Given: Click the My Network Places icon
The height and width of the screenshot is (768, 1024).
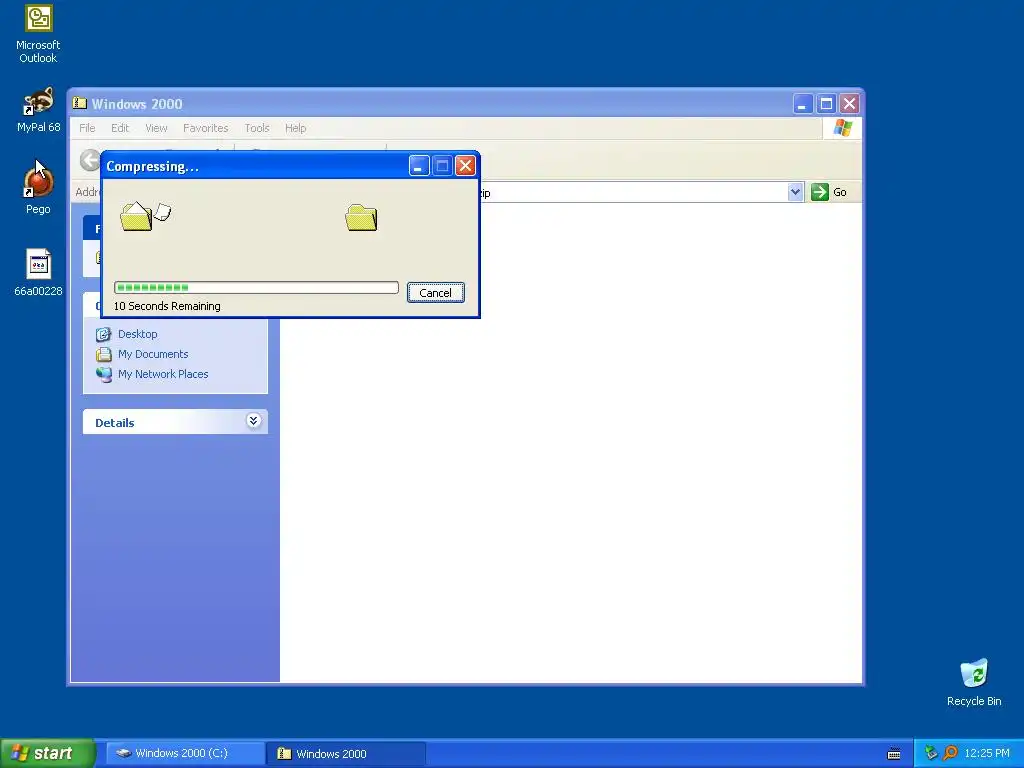Looking at the screenshot, I should tap(104, 374).
